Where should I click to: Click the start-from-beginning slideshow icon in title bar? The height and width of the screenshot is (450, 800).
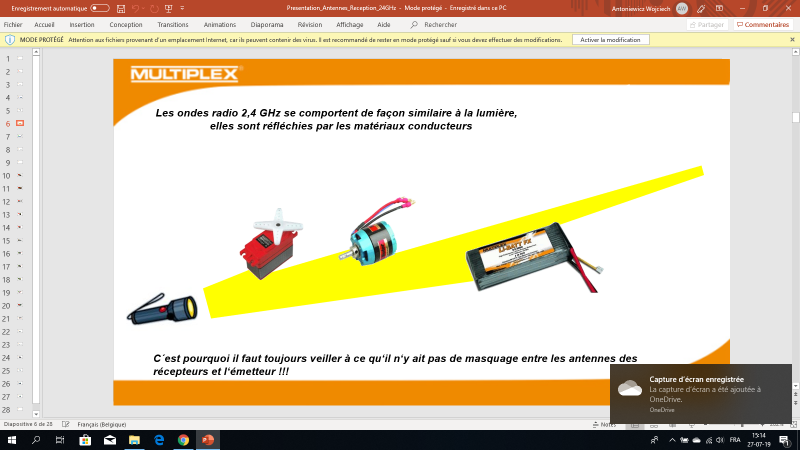pyautogui.click(x=170, y=8)
